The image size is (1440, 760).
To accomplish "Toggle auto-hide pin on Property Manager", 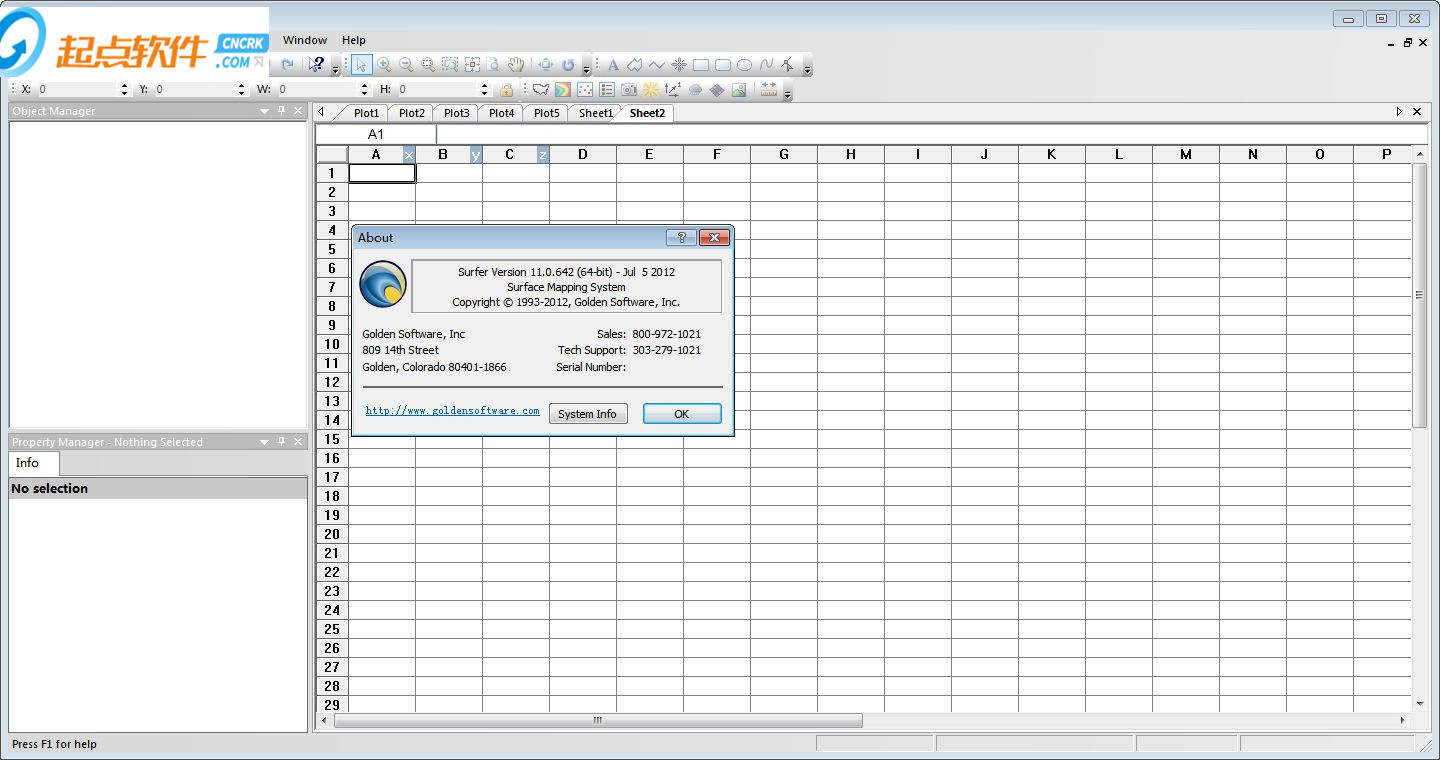I will tap(281, 442).
